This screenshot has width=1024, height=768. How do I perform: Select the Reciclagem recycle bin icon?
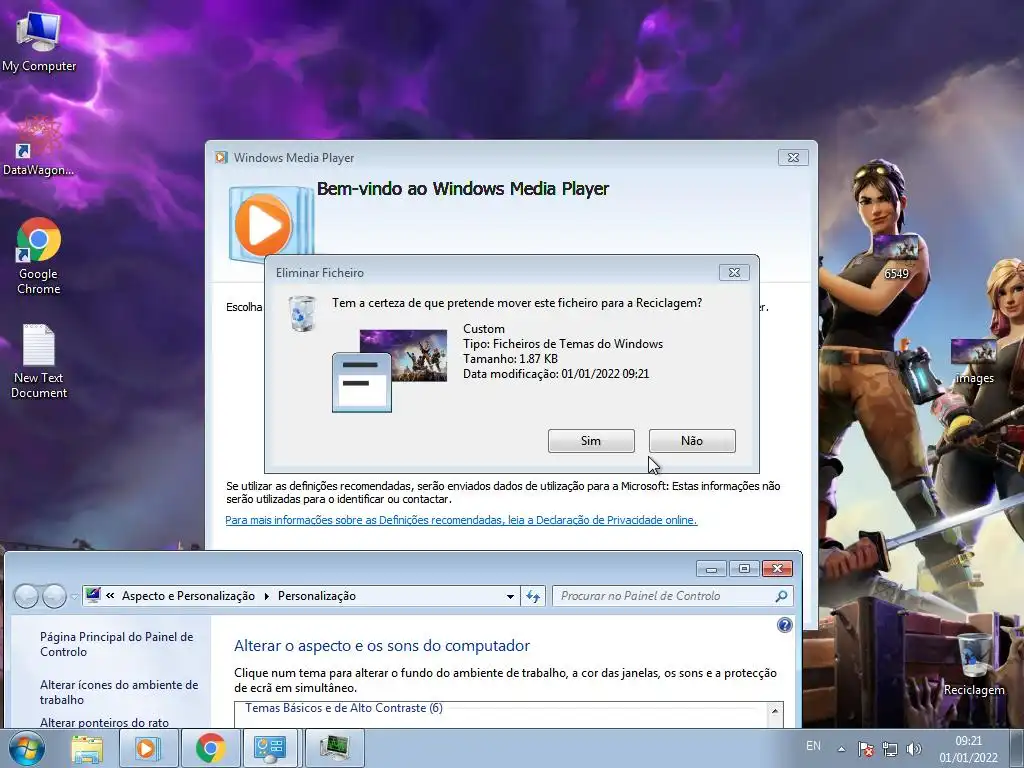click(974, 664)
